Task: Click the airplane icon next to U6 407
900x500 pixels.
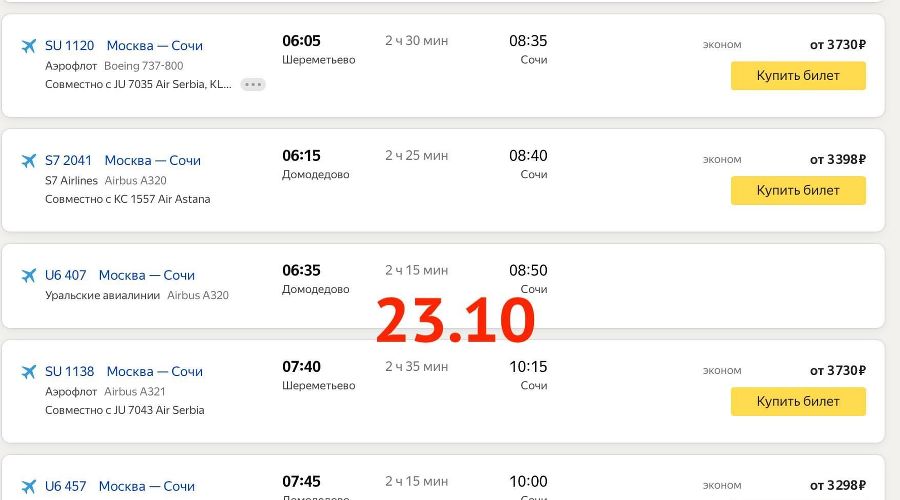Action: point(28,276)
